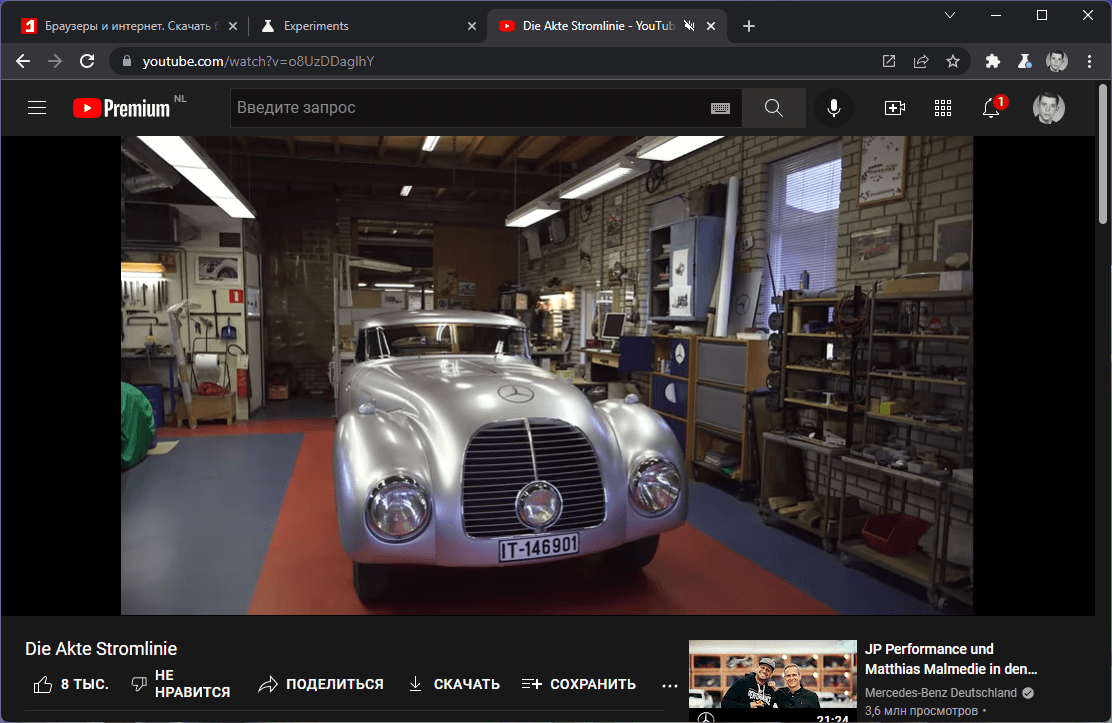The image size is (1112, 723).
Task: Click the СКАЧАТЬ download button
Action: (x=454, y=684)
